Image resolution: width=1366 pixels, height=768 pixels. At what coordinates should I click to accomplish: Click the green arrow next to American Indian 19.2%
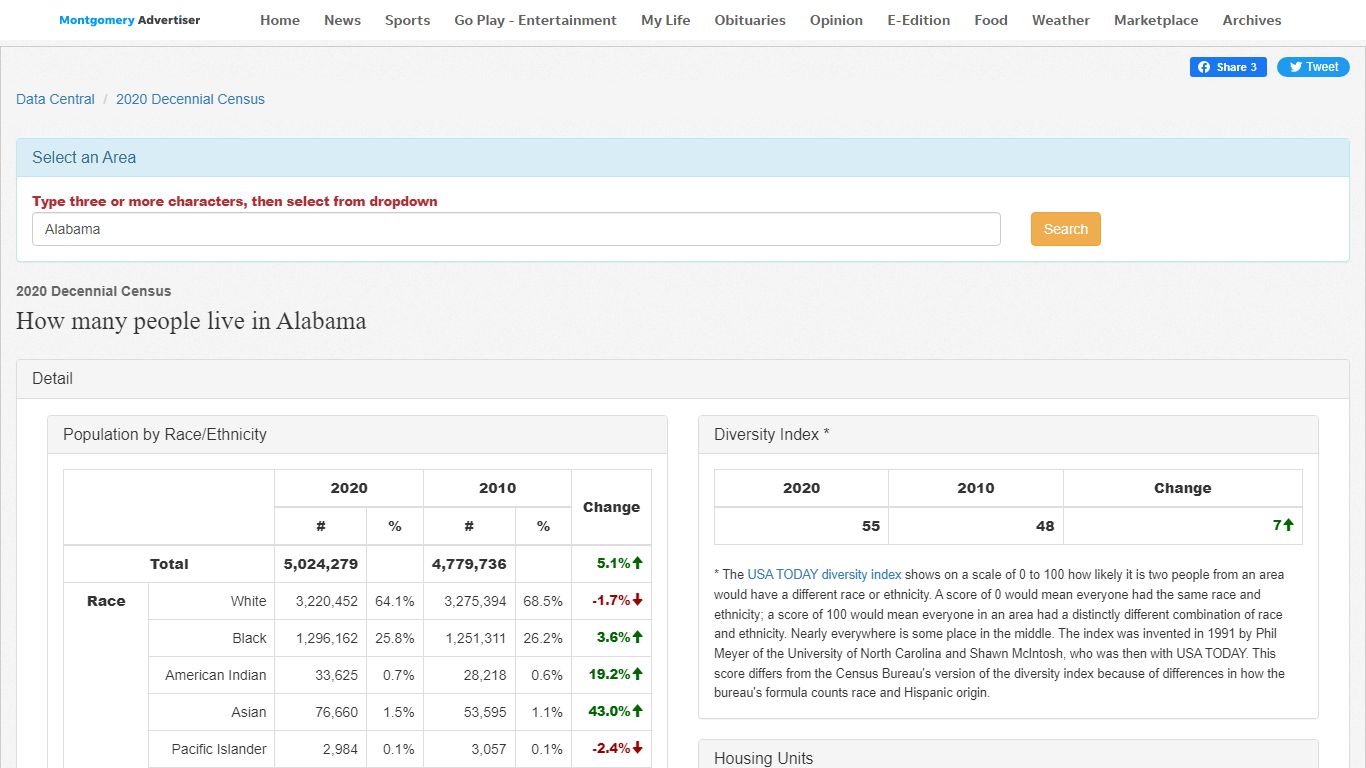638,674
